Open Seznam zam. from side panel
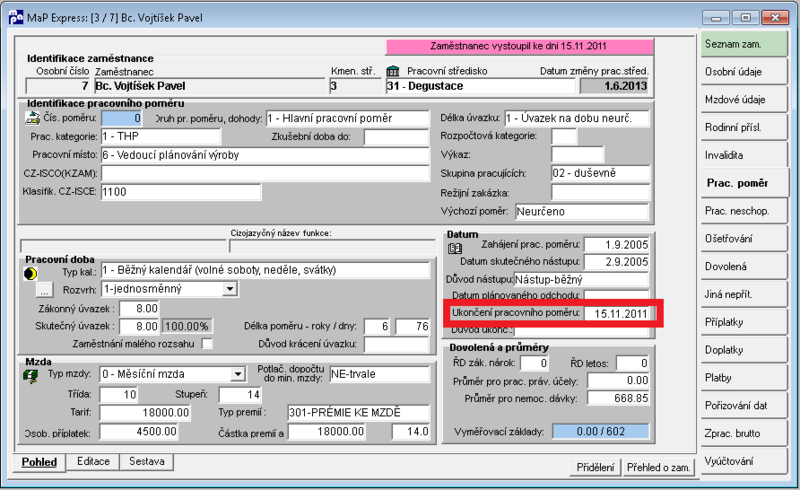 744,44
